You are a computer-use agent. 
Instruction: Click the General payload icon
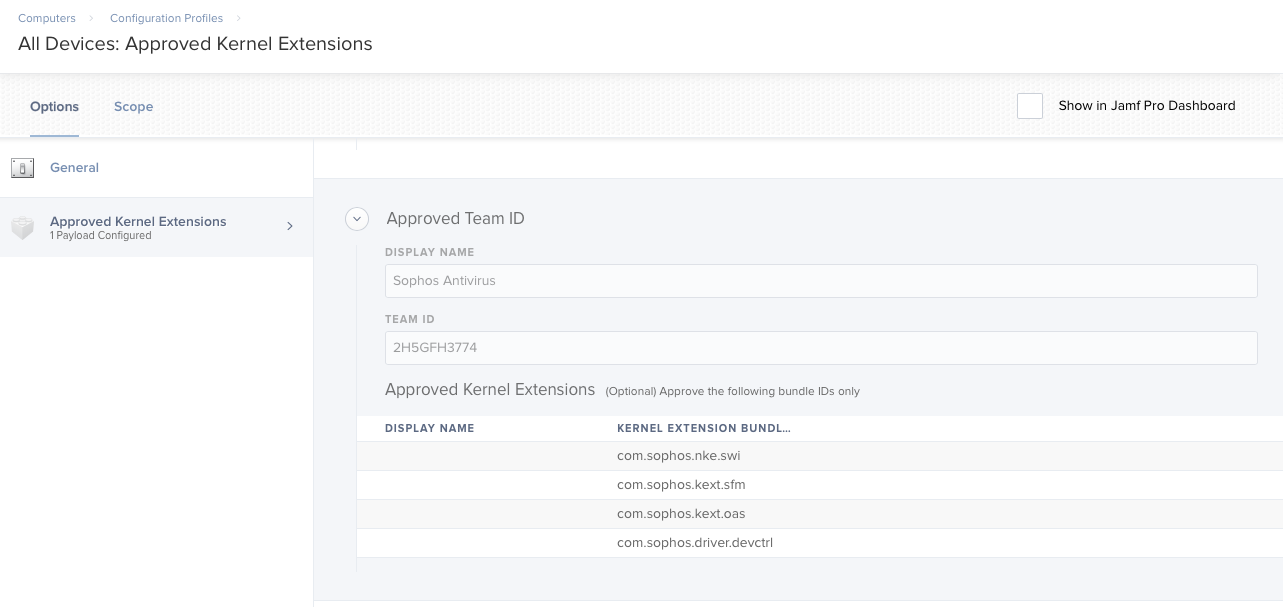click(22, 168)
